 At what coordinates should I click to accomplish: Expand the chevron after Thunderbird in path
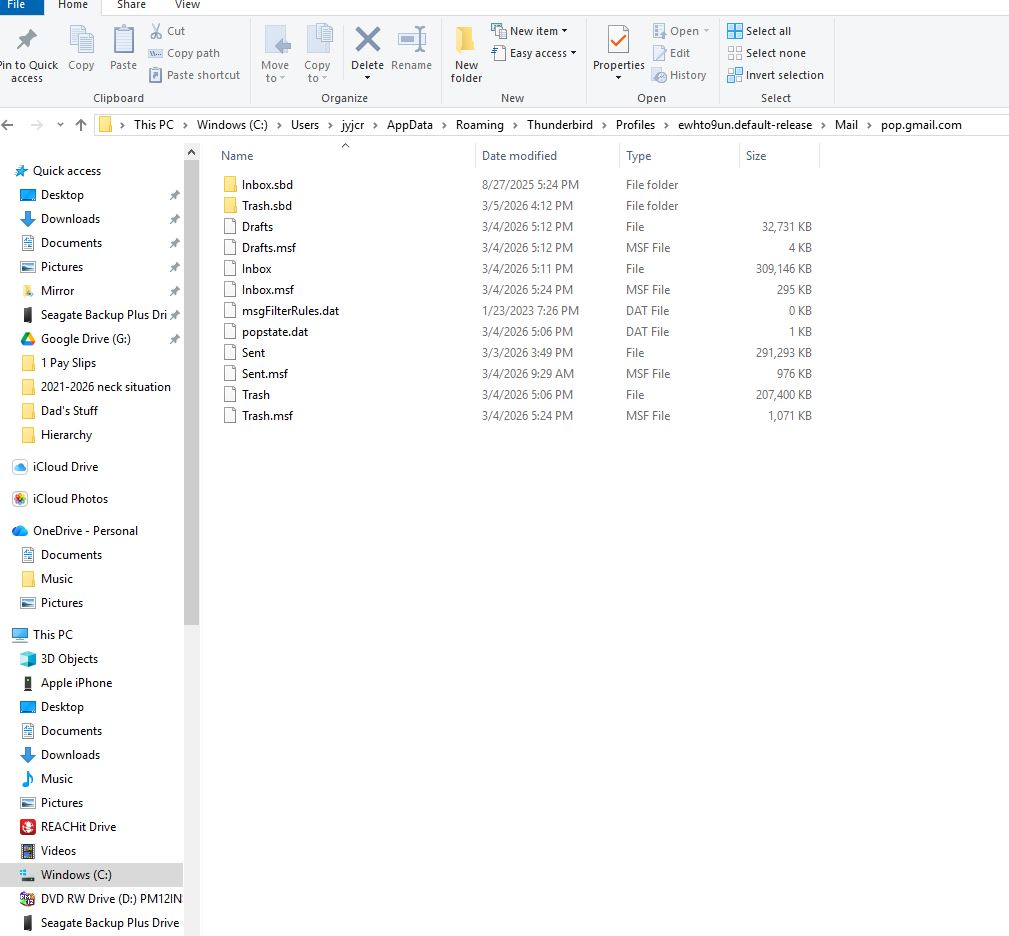(x=604, y=125)
